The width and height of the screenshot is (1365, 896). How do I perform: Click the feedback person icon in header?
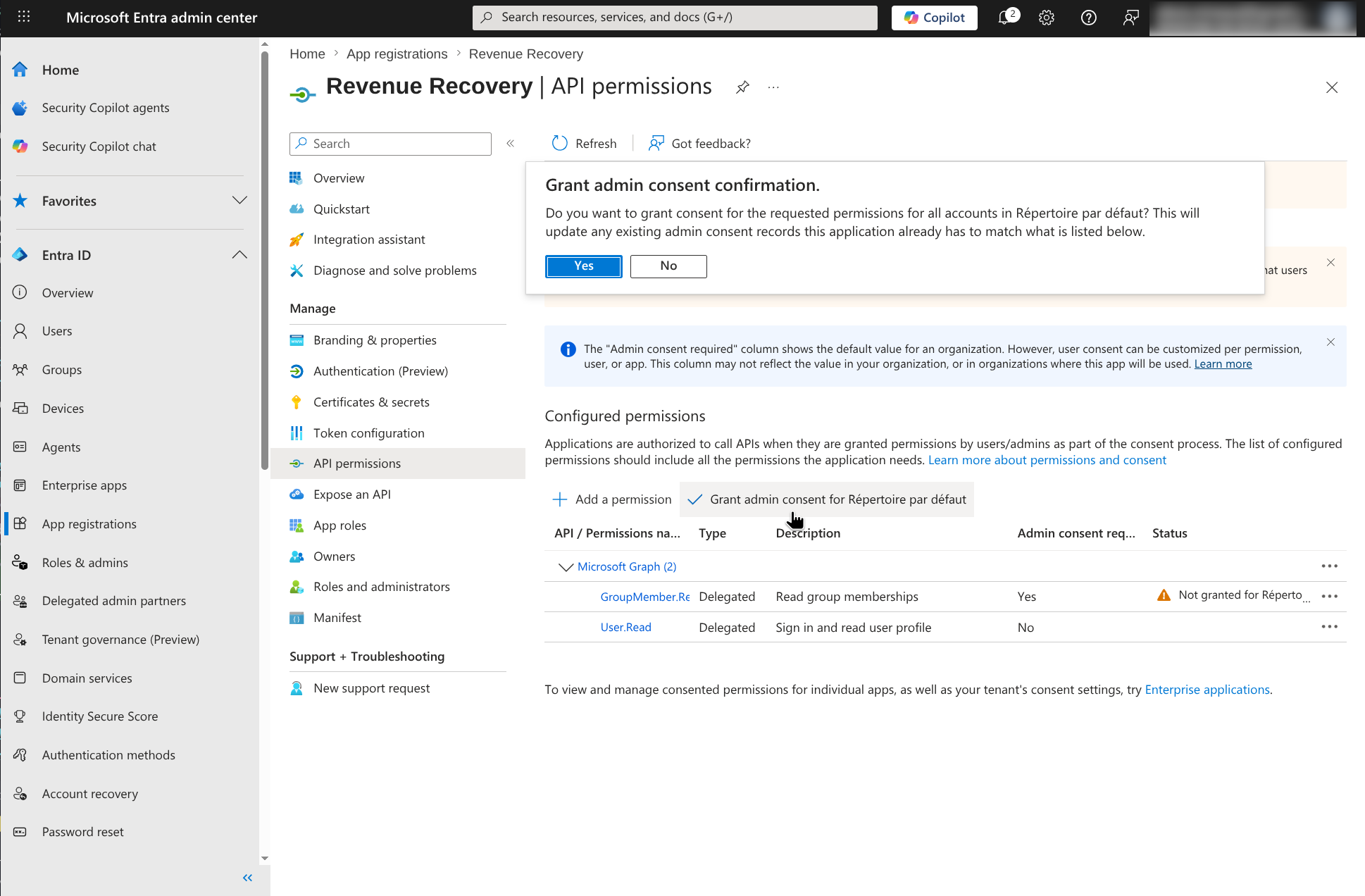coord(1130,18)
